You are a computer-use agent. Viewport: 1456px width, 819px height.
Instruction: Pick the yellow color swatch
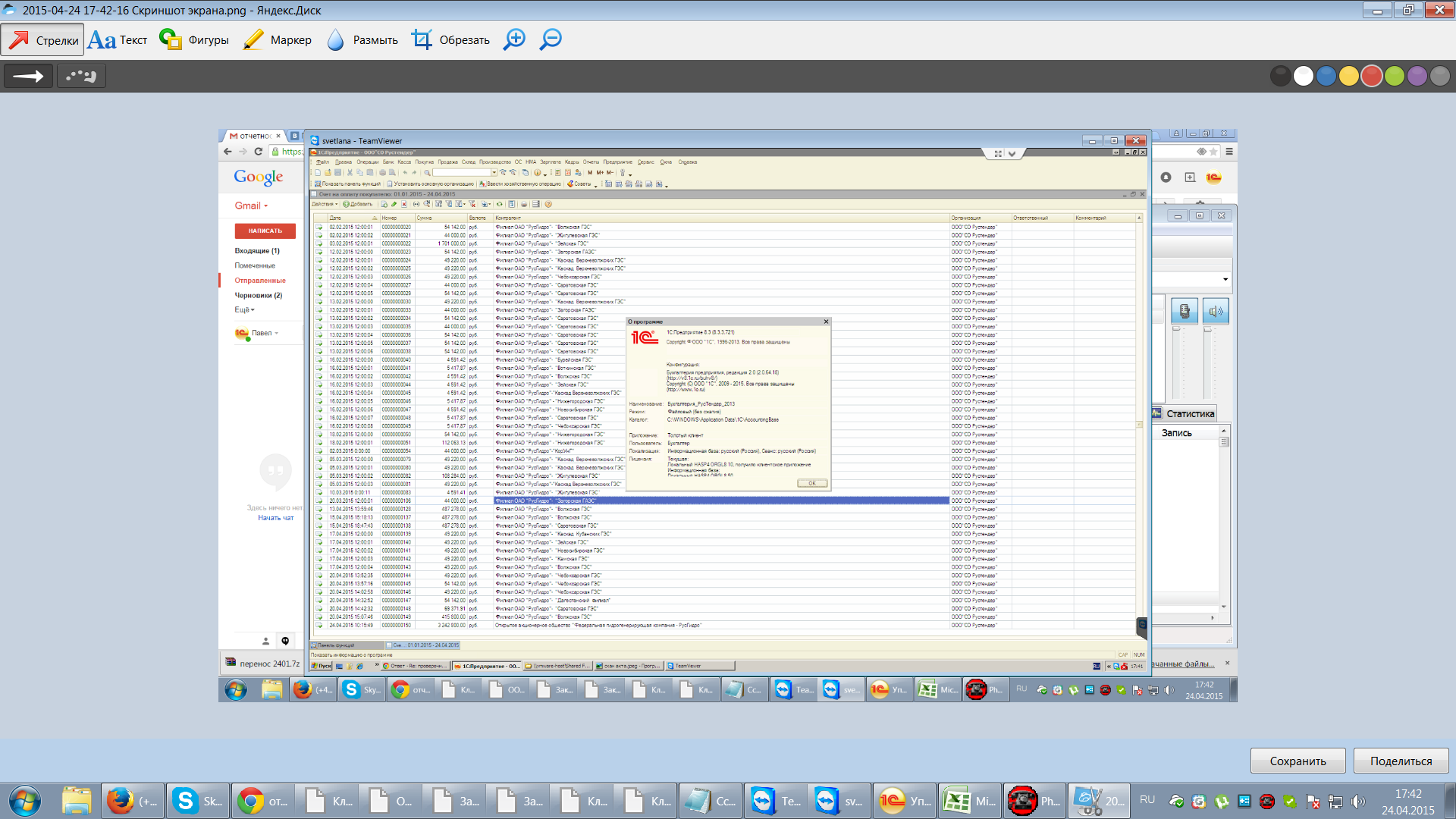1348,76
